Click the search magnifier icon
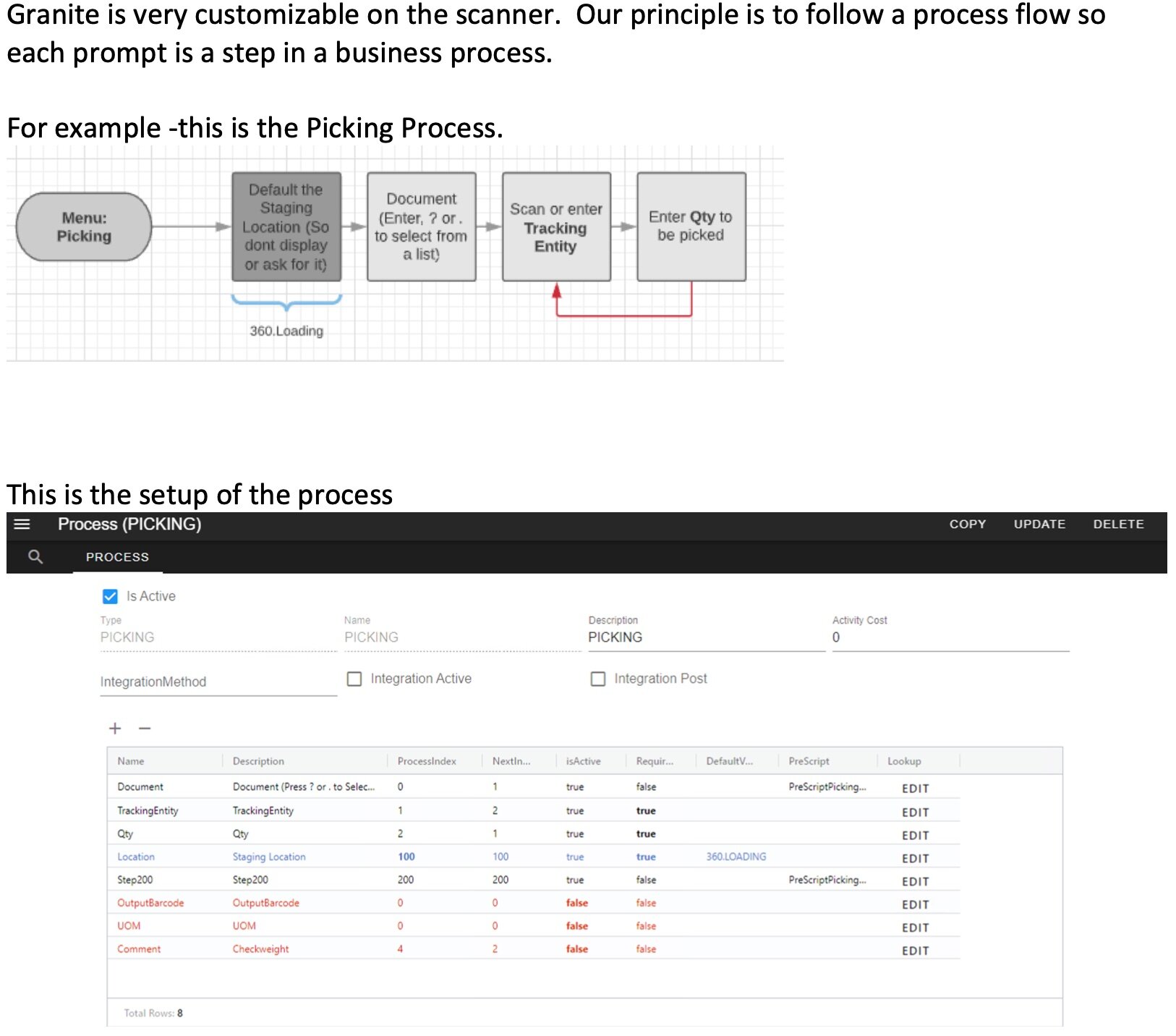Viewport: 1176px width, 1036px height. click(35, 556)
